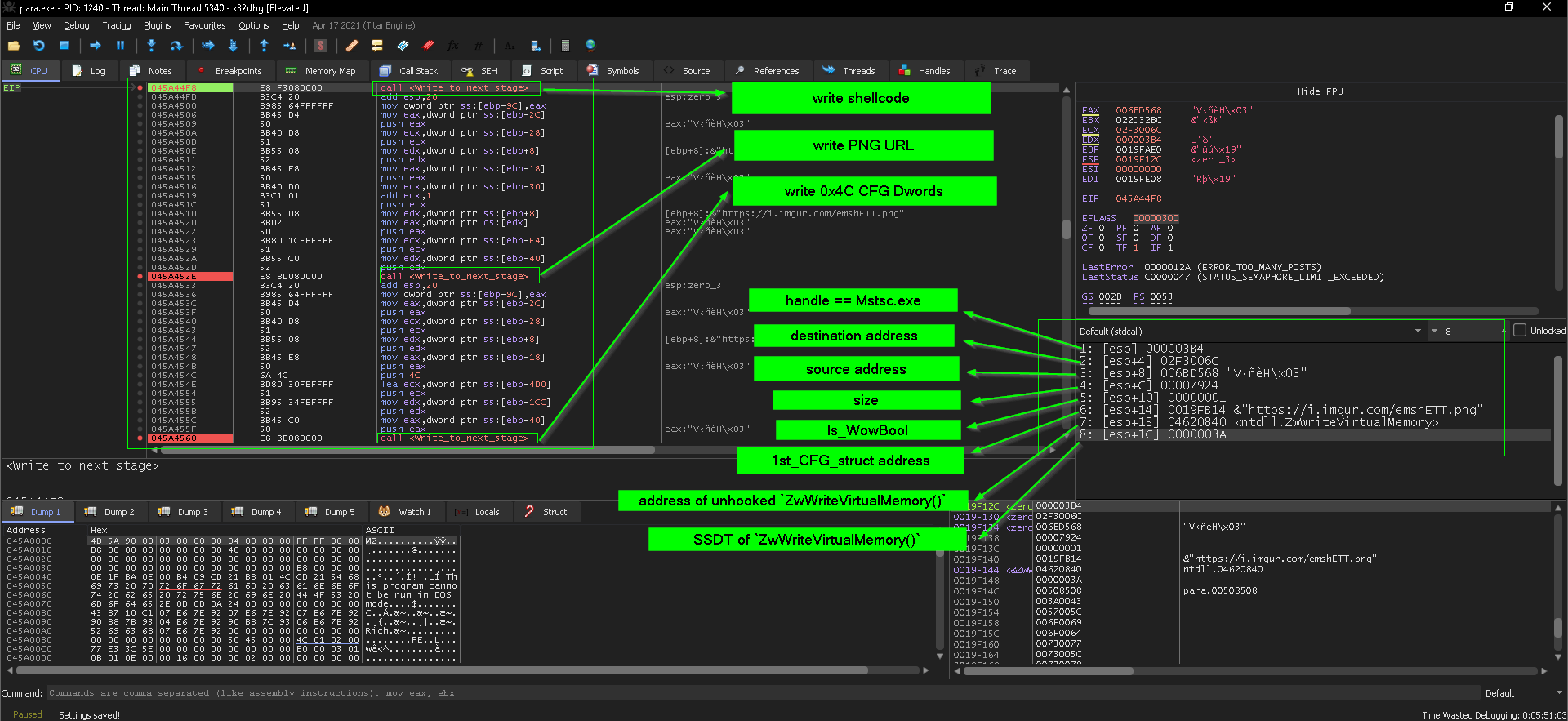1568x721 pixels.
Task: Open the Debug menu
Action: (x=77, y=25)
